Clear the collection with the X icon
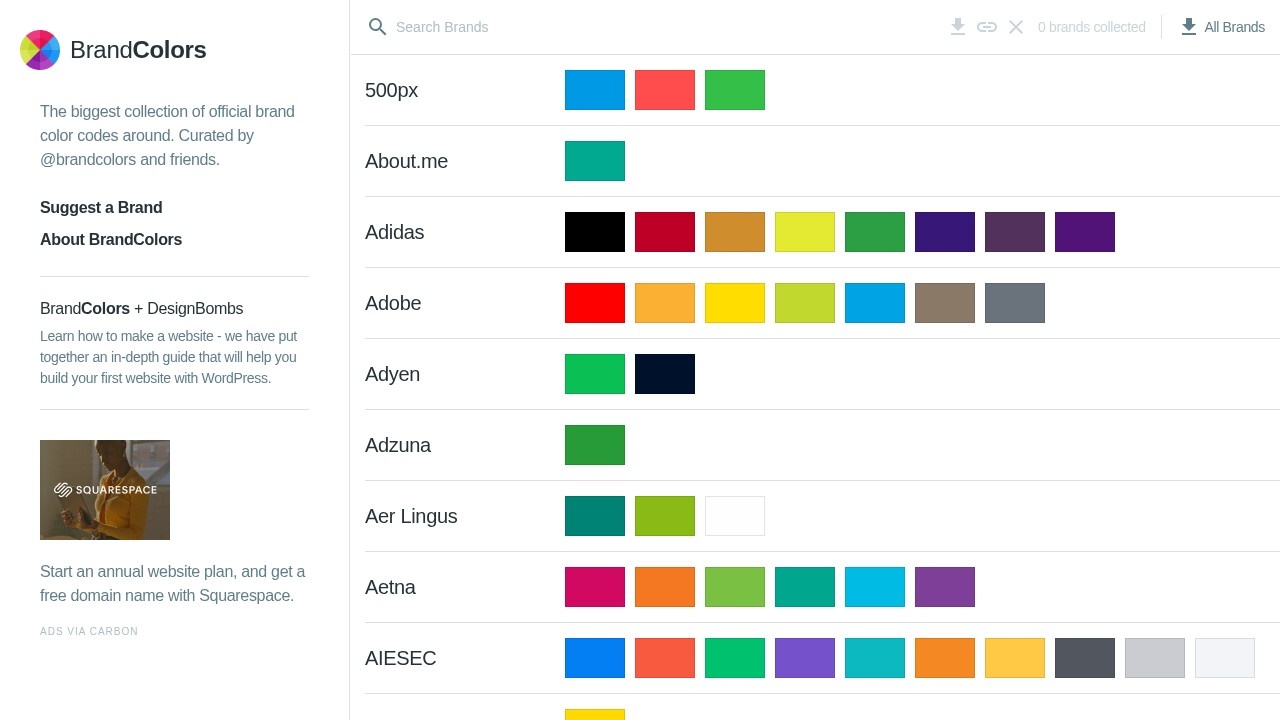1280x720 pixels. point(1016,27)
